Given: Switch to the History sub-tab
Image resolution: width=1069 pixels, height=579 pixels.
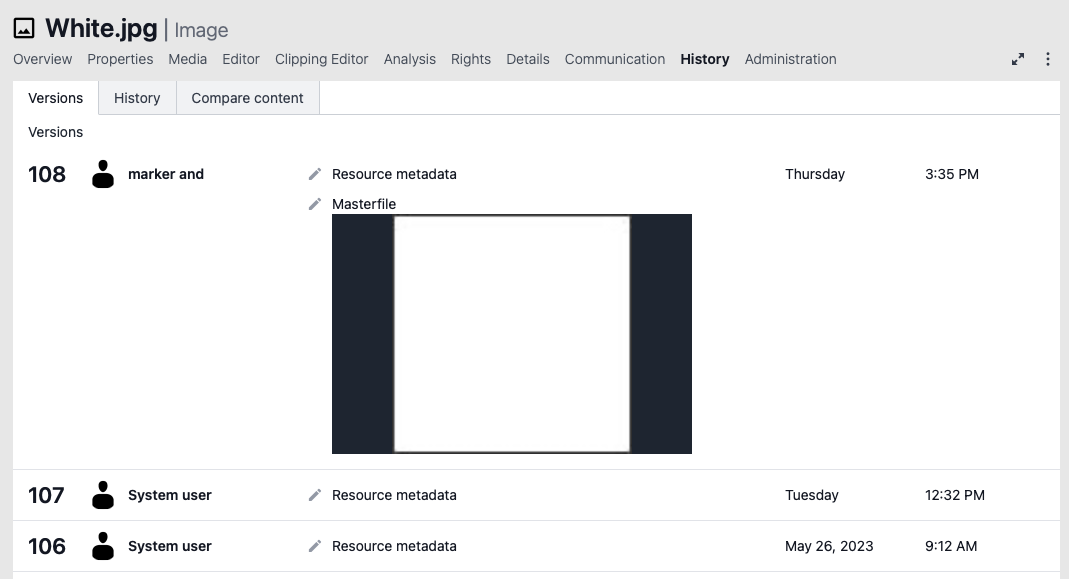Looking at the screenshot, I should (136, 98).
